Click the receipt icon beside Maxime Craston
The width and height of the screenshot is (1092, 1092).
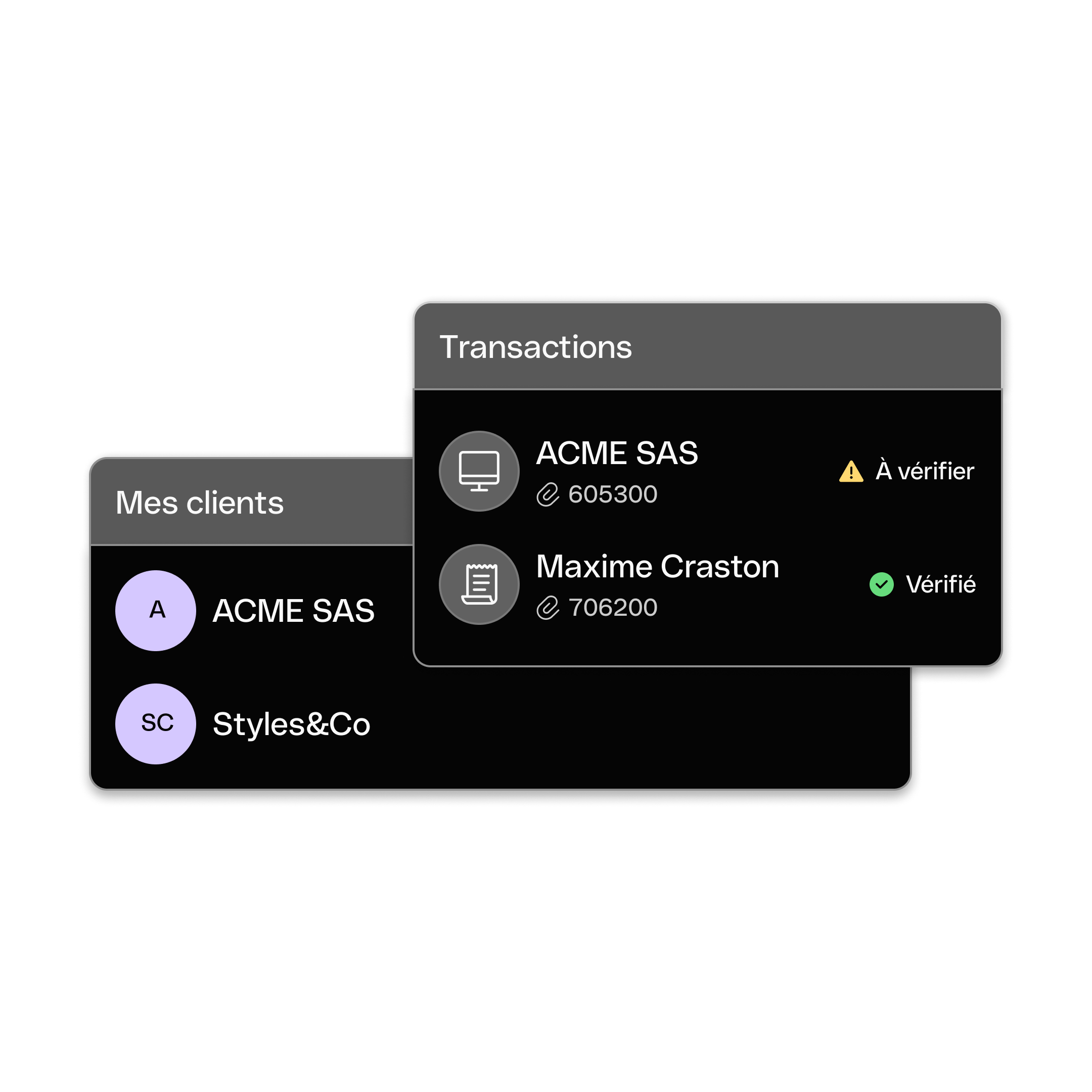pos(479,584)
